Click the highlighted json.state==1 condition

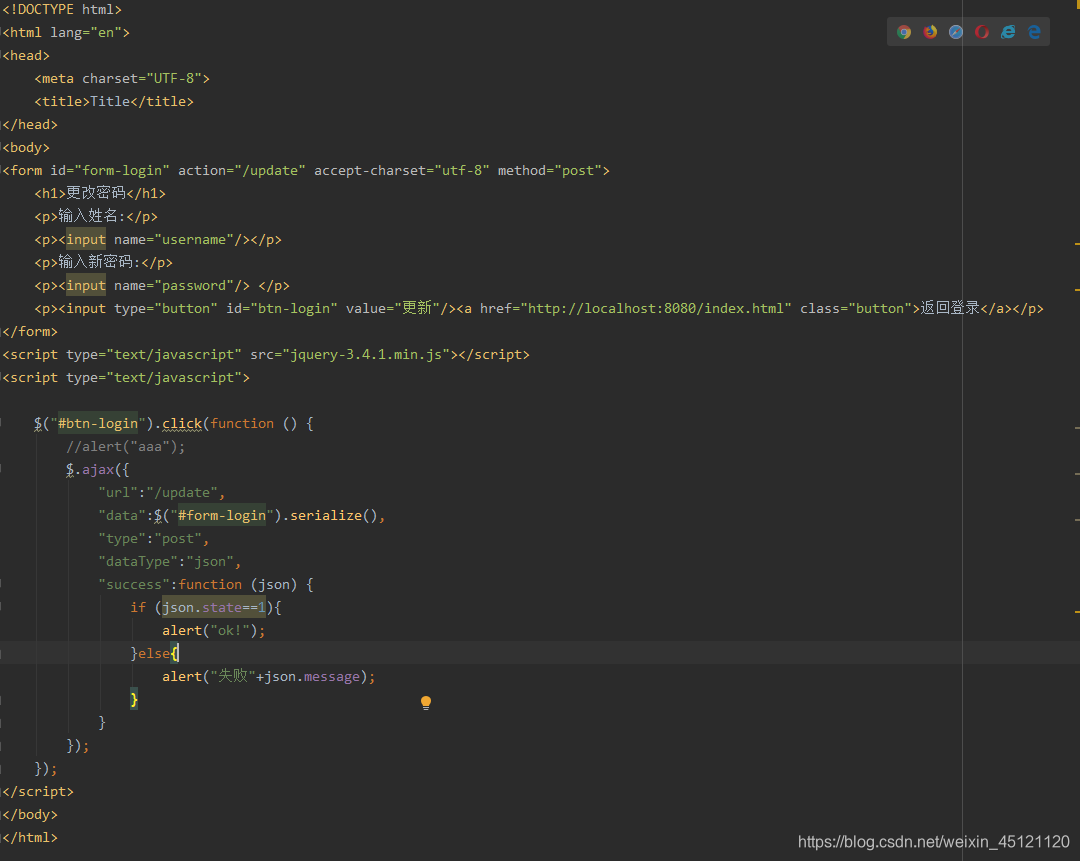coord(214,608)
